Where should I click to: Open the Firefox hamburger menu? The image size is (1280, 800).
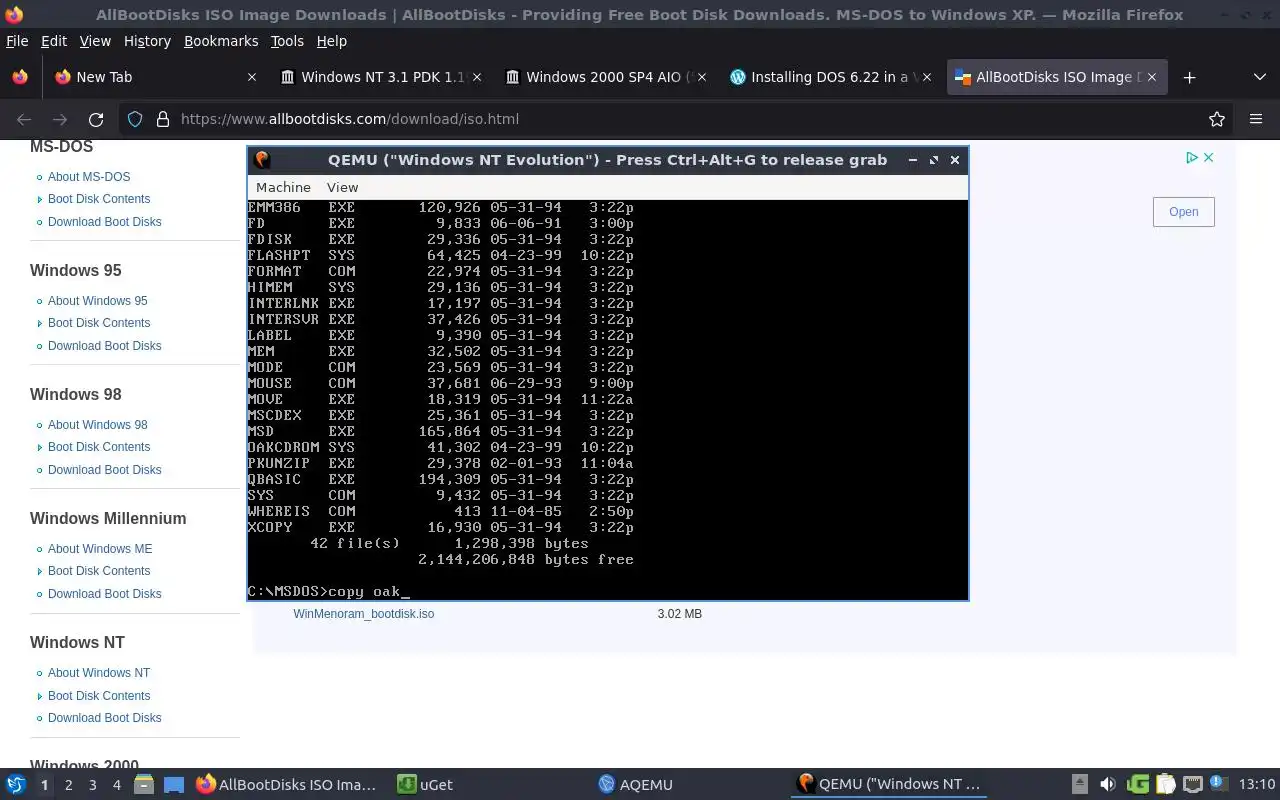tap(1256, 119)
